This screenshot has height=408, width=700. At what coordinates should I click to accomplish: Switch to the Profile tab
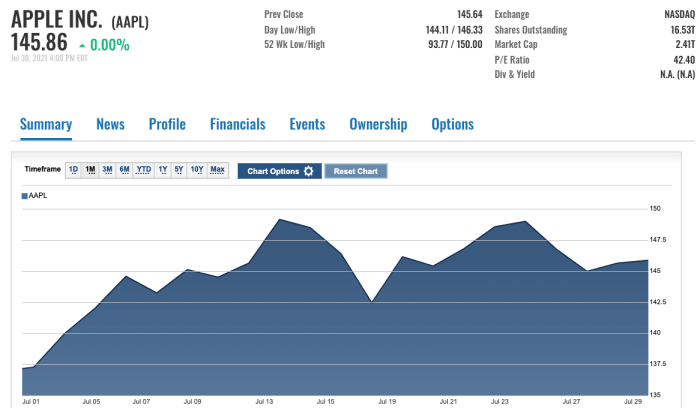(x=167, y=124)
